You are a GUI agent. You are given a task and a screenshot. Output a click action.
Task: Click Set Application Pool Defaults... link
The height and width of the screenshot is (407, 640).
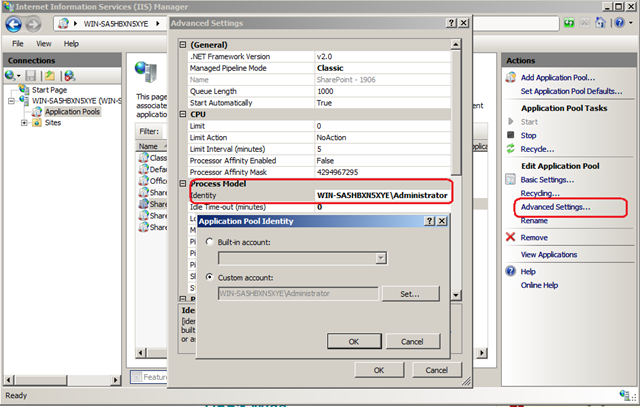point(571,91)
